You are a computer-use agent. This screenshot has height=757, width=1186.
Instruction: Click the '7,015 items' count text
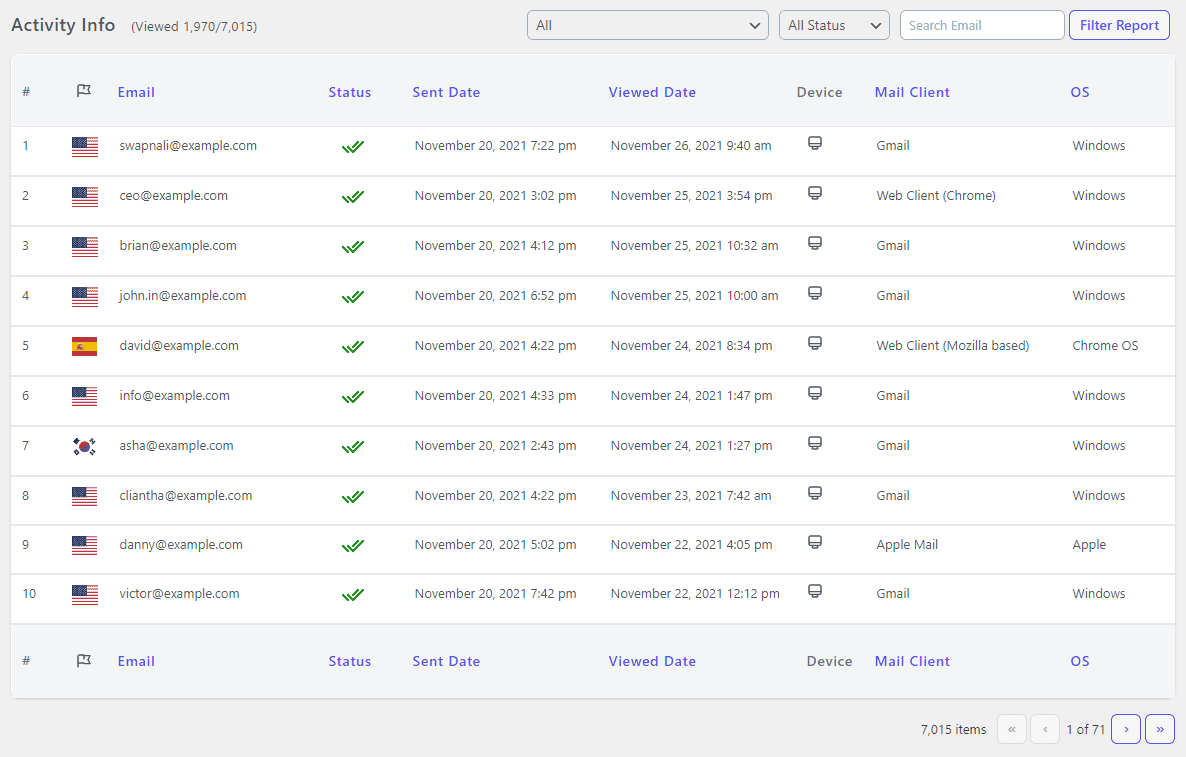tap(954, 730)
